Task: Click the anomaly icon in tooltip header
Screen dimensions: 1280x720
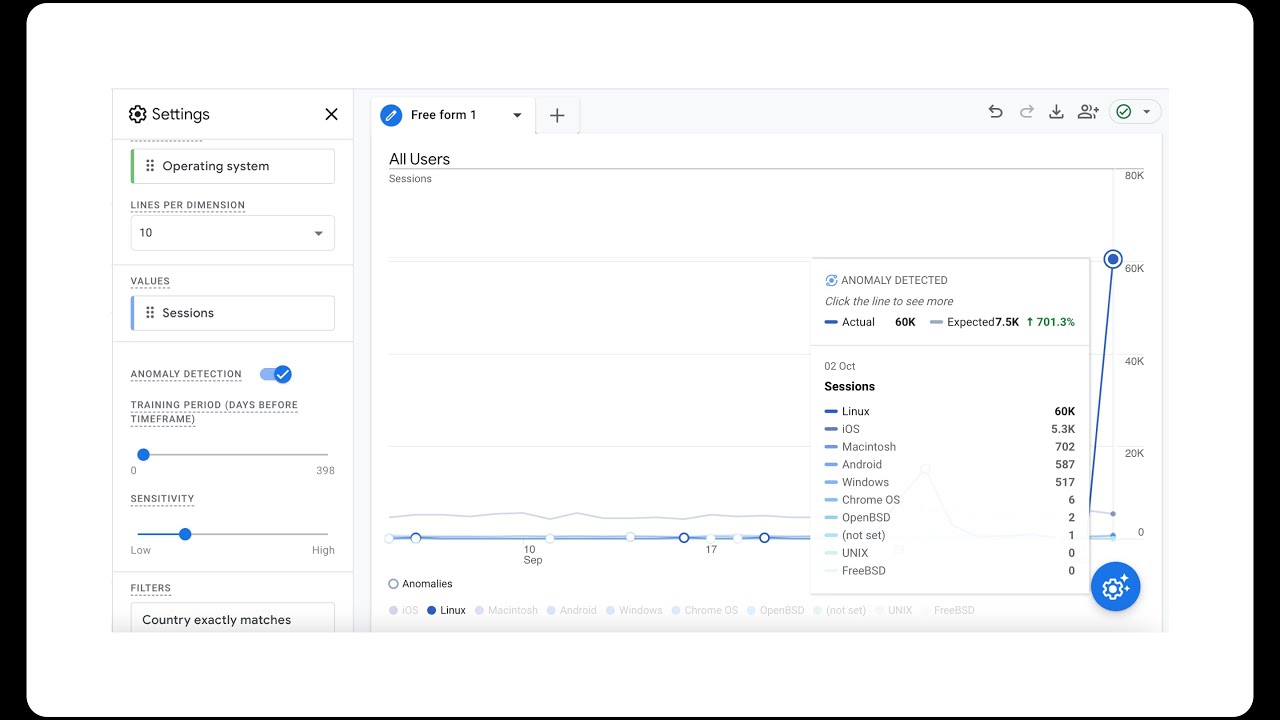Action: pyautogui.click(x=831, y=281)
